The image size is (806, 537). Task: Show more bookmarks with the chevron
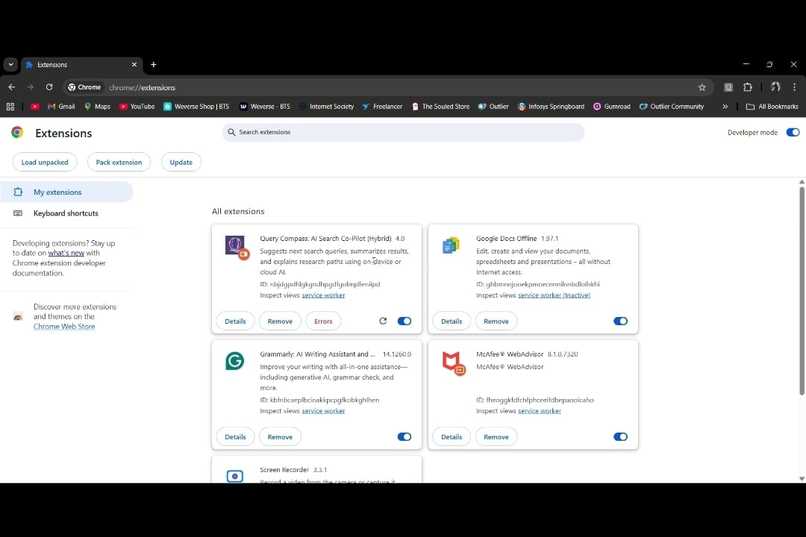pos(725,106)
